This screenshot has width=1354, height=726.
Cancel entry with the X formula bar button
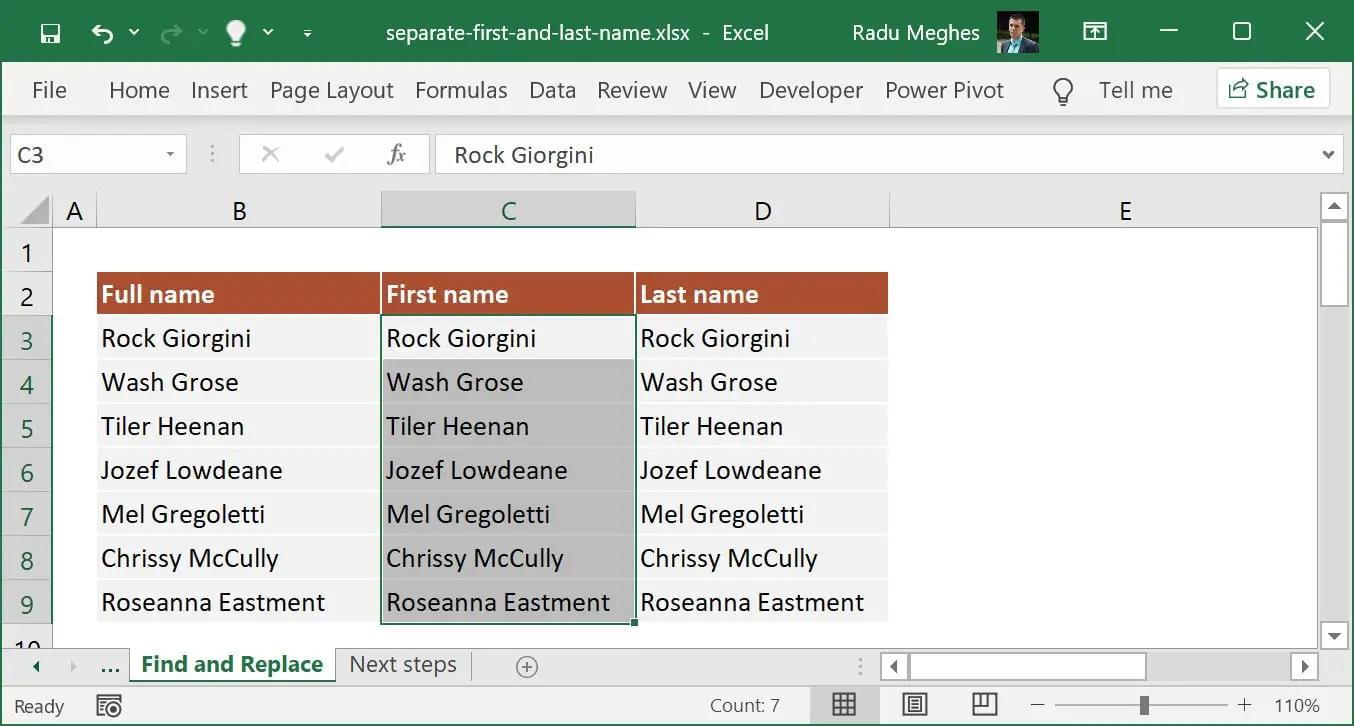pos(272,154)
